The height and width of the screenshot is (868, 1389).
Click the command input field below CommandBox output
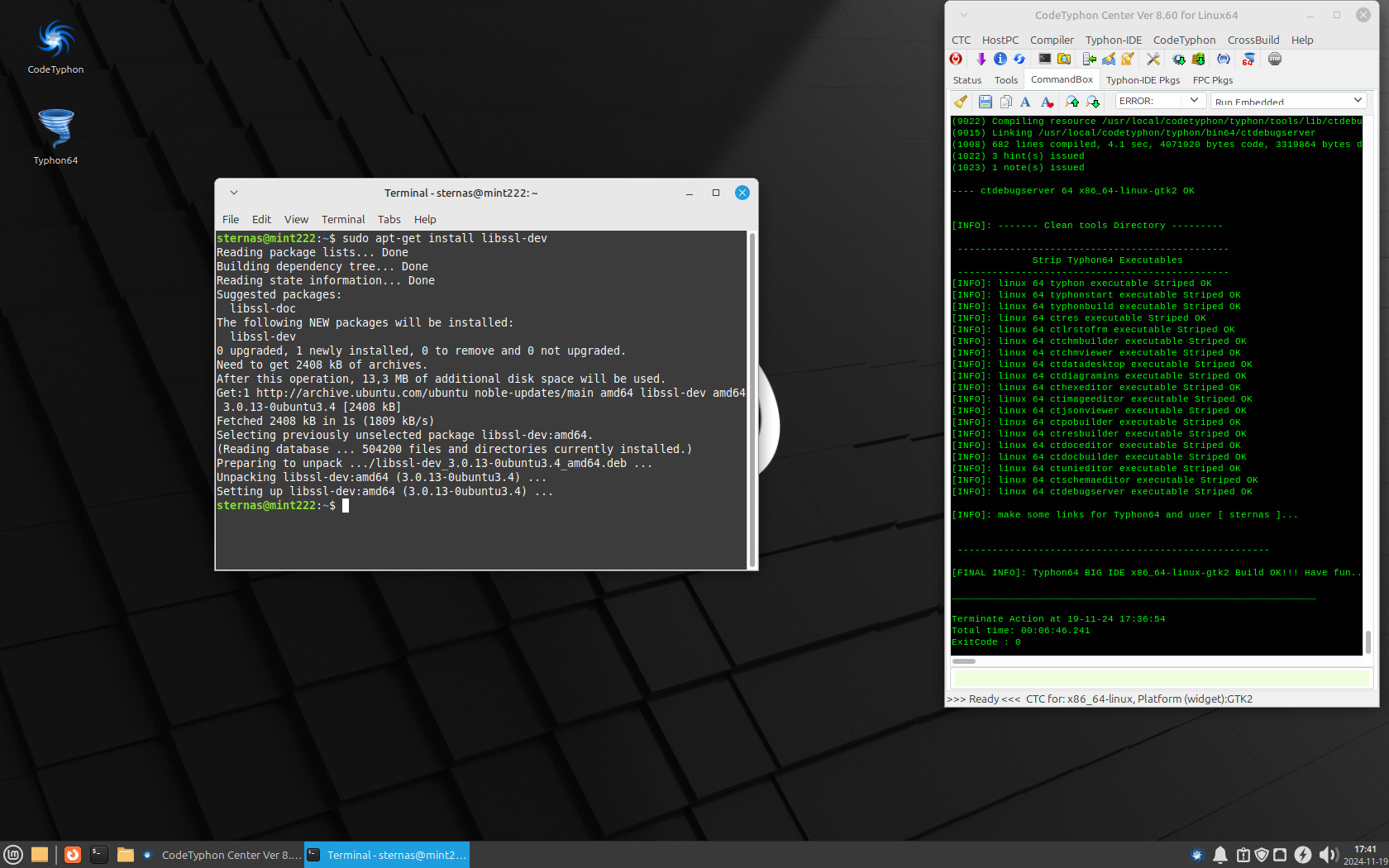1162,678
